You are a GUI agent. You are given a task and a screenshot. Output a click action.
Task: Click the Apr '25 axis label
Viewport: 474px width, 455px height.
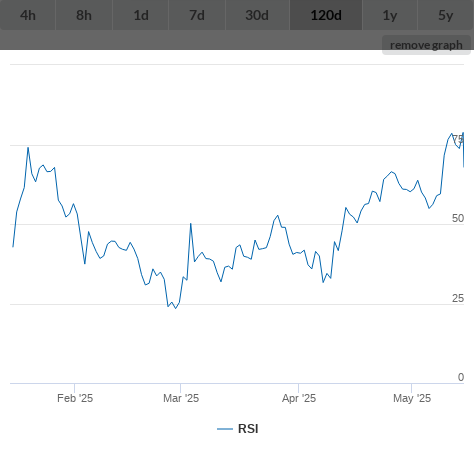tap(299, 398)
